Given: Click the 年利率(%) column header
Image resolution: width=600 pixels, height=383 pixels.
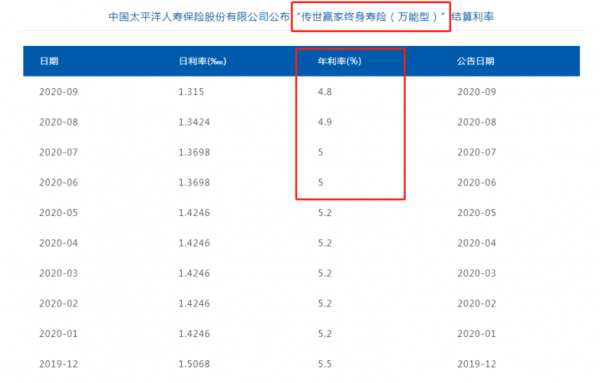Looking at the screenshot, I should pyautogui.click(x=339, y=61).
